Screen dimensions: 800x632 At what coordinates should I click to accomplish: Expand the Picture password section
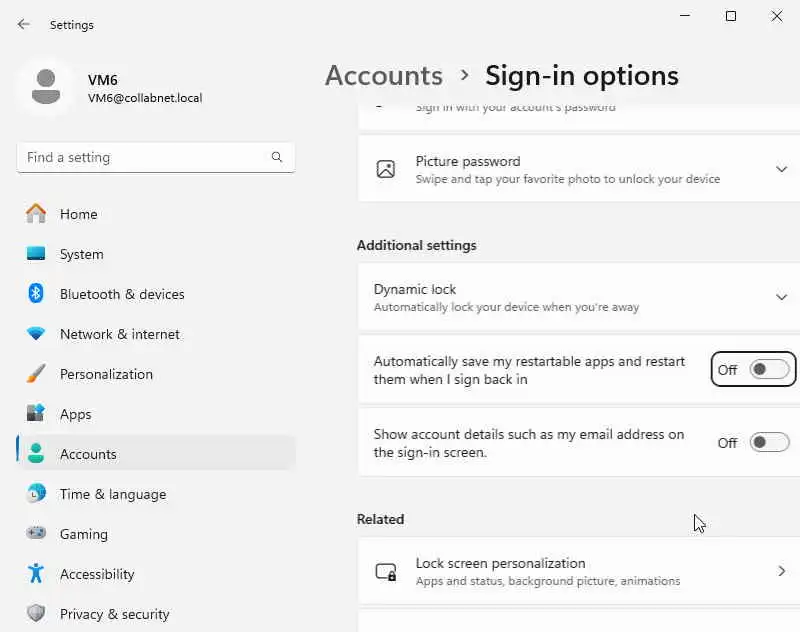click(781, 169)
